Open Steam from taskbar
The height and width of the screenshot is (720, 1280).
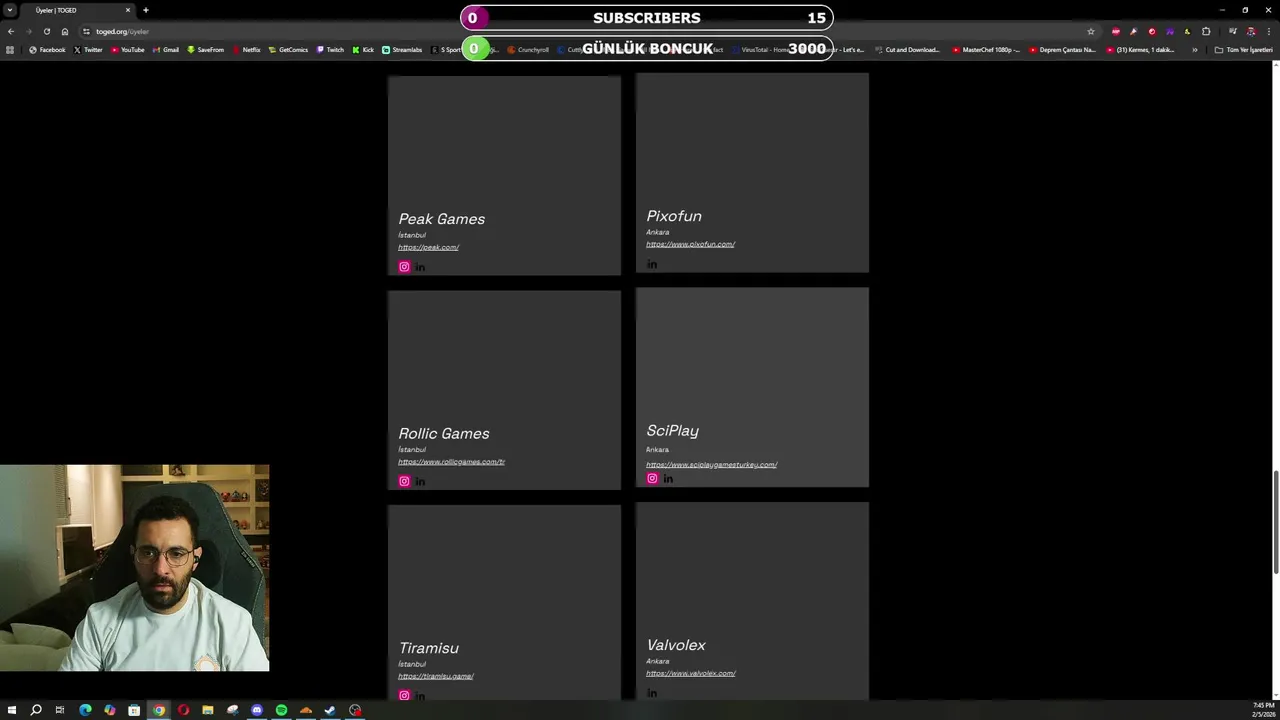[x=330, y=710]
